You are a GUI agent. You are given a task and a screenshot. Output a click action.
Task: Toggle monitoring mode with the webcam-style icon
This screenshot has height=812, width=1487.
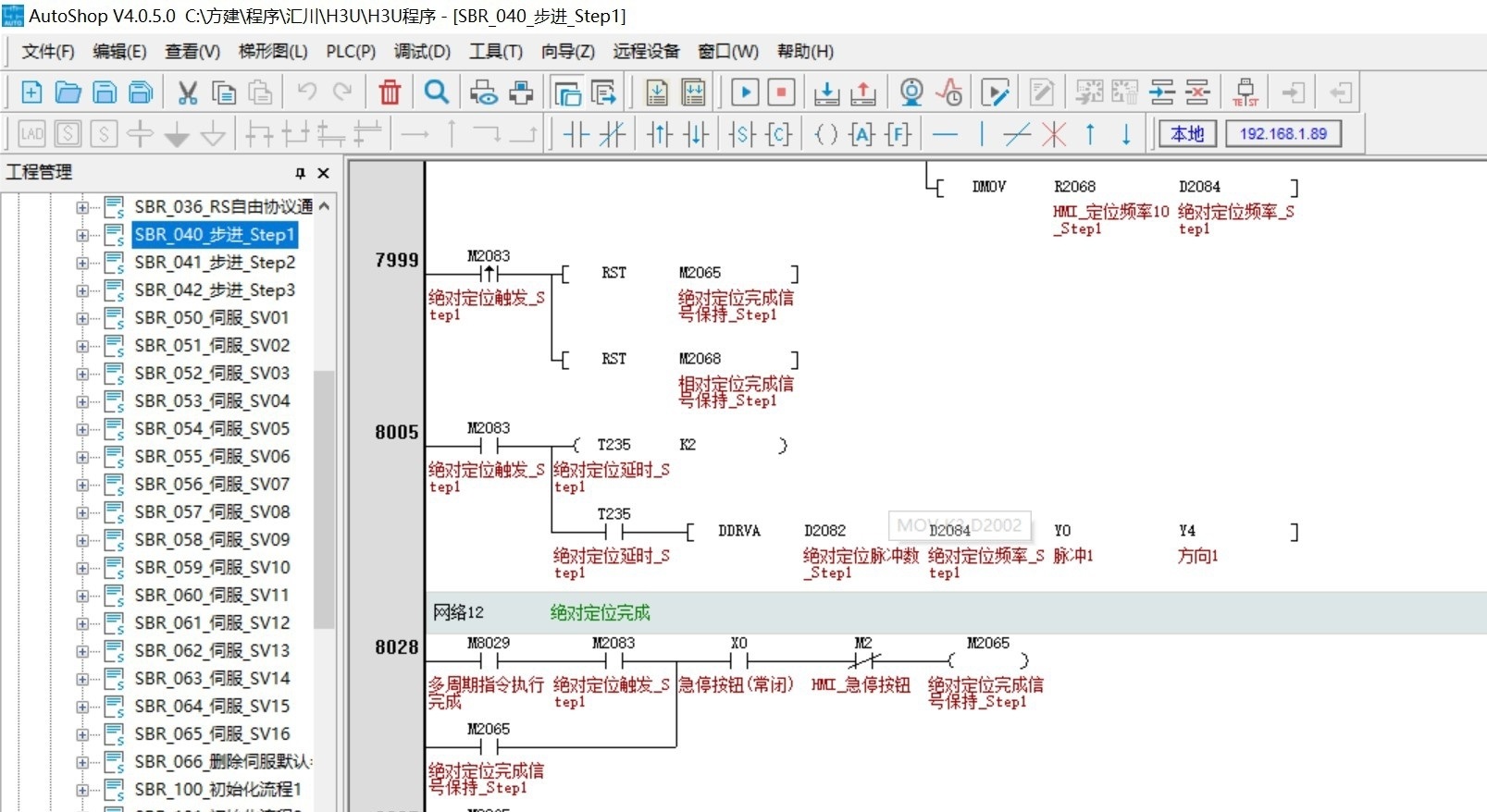point(911,92)
